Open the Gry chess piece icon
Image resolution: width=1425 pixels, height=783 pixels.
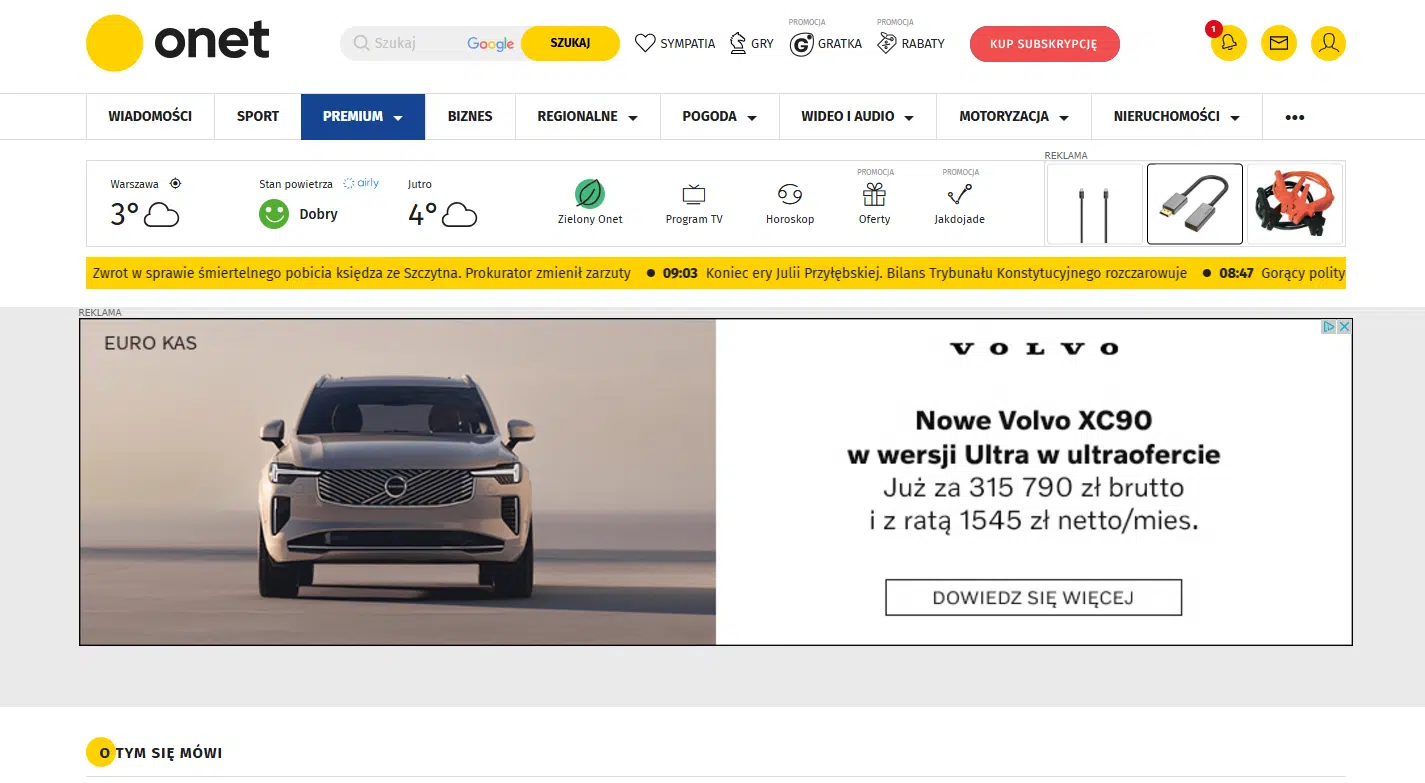[x=738, y=43]
